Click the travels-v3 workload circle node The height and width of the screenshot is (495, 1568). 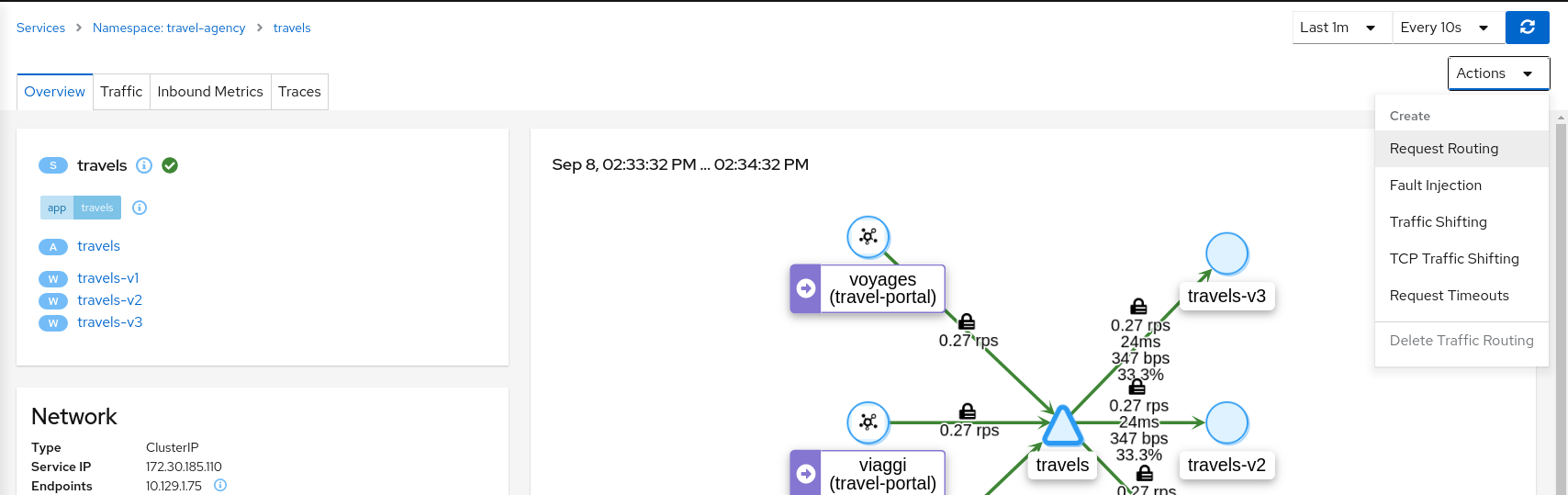tap(1226, 253)
